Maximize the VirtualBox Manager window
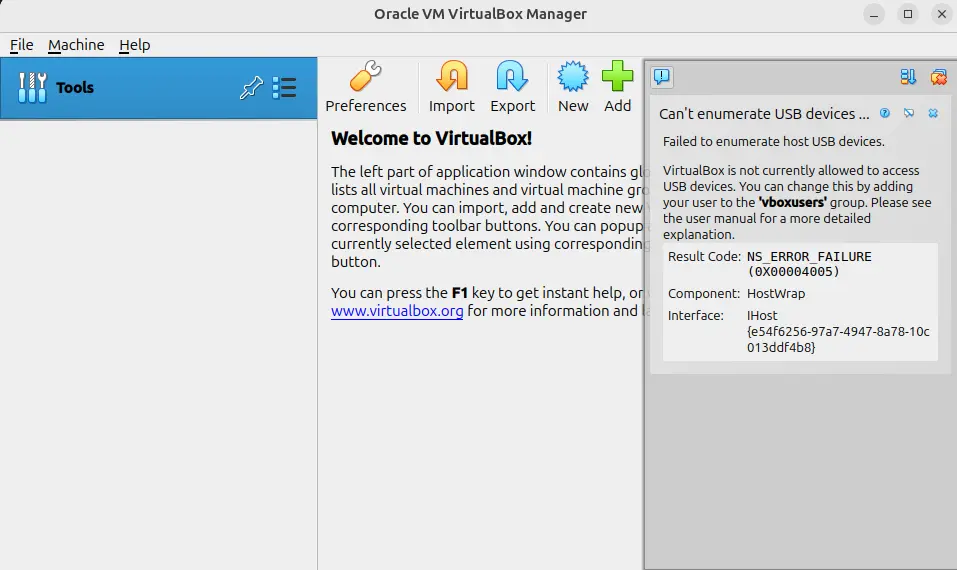957x570 pixels. pyautogui.click(x=908, y=14)
